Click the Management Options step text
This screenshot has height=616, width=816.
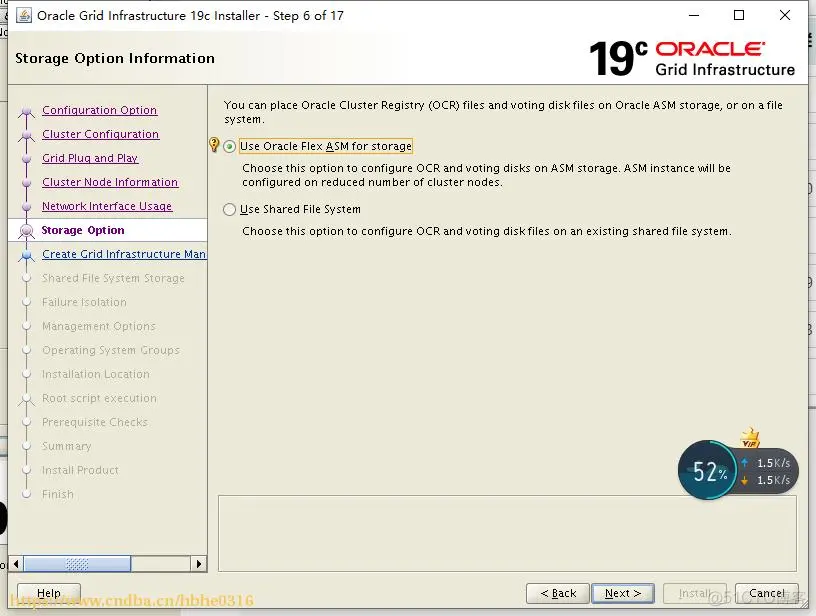point(99,326)
